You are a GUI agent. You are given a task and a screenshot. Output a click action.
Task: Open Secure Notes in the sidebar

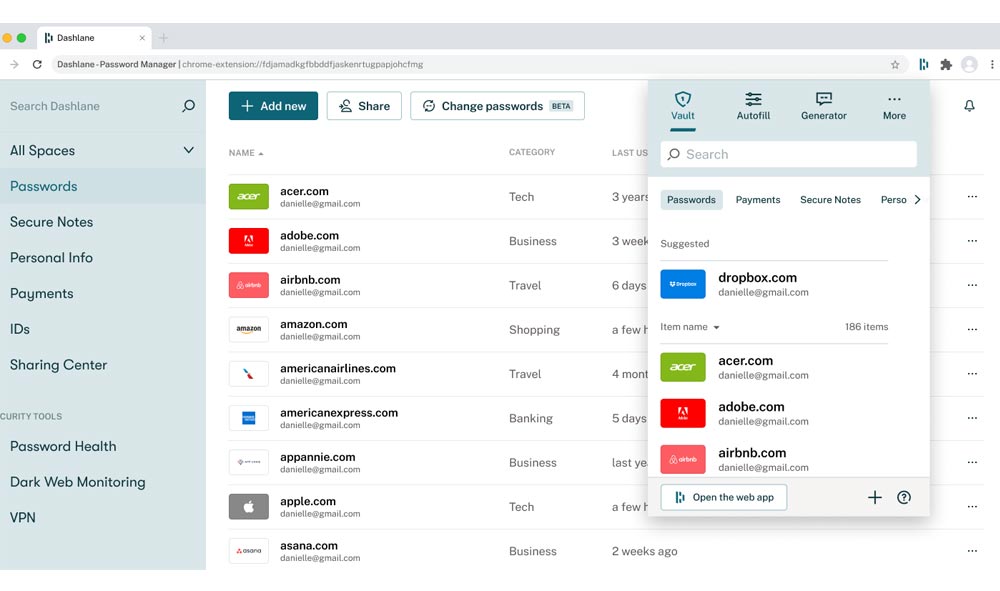[103, 222]
